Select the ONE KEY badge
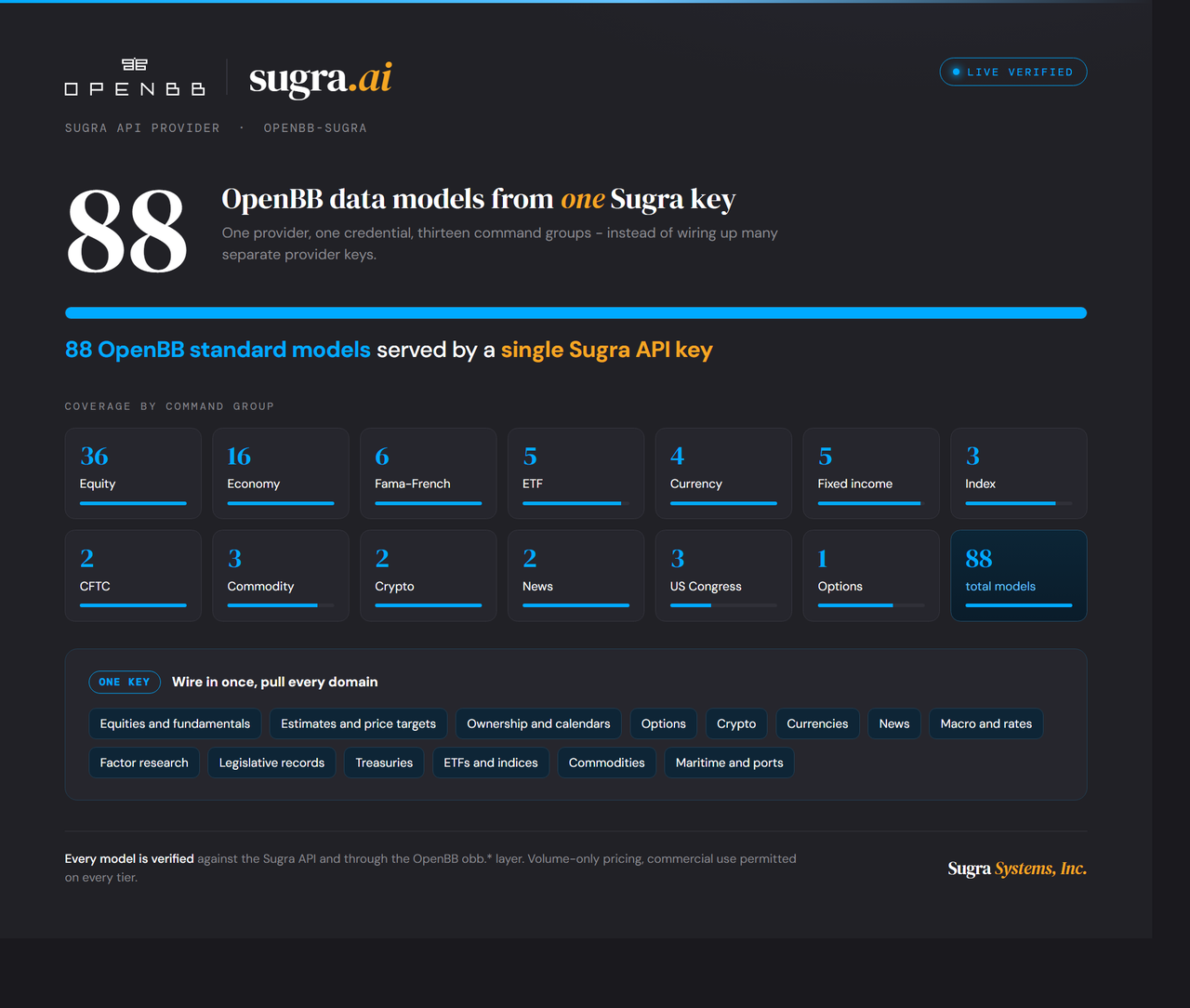The width and height of the screenshot is (1190, 1008). click(125, 682)
